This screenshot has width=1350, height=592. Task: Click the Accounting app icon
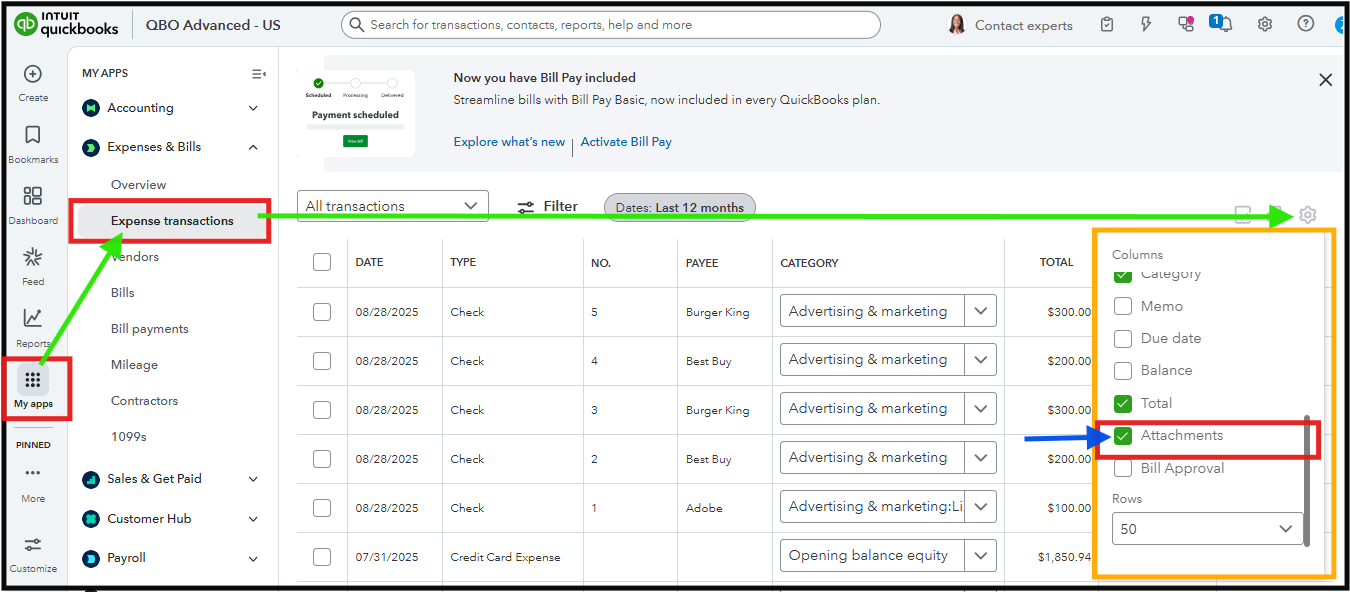[x=91, y=108]
